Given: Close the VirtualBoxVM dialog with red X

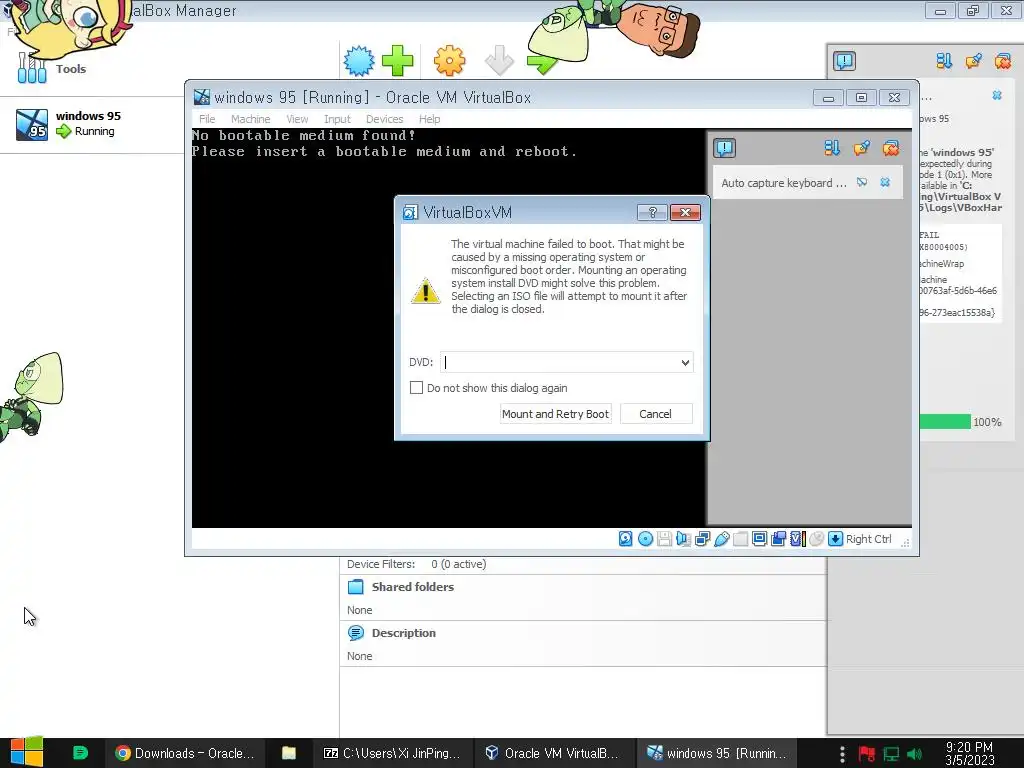Looking at the screenshot, I should point(685,212).
